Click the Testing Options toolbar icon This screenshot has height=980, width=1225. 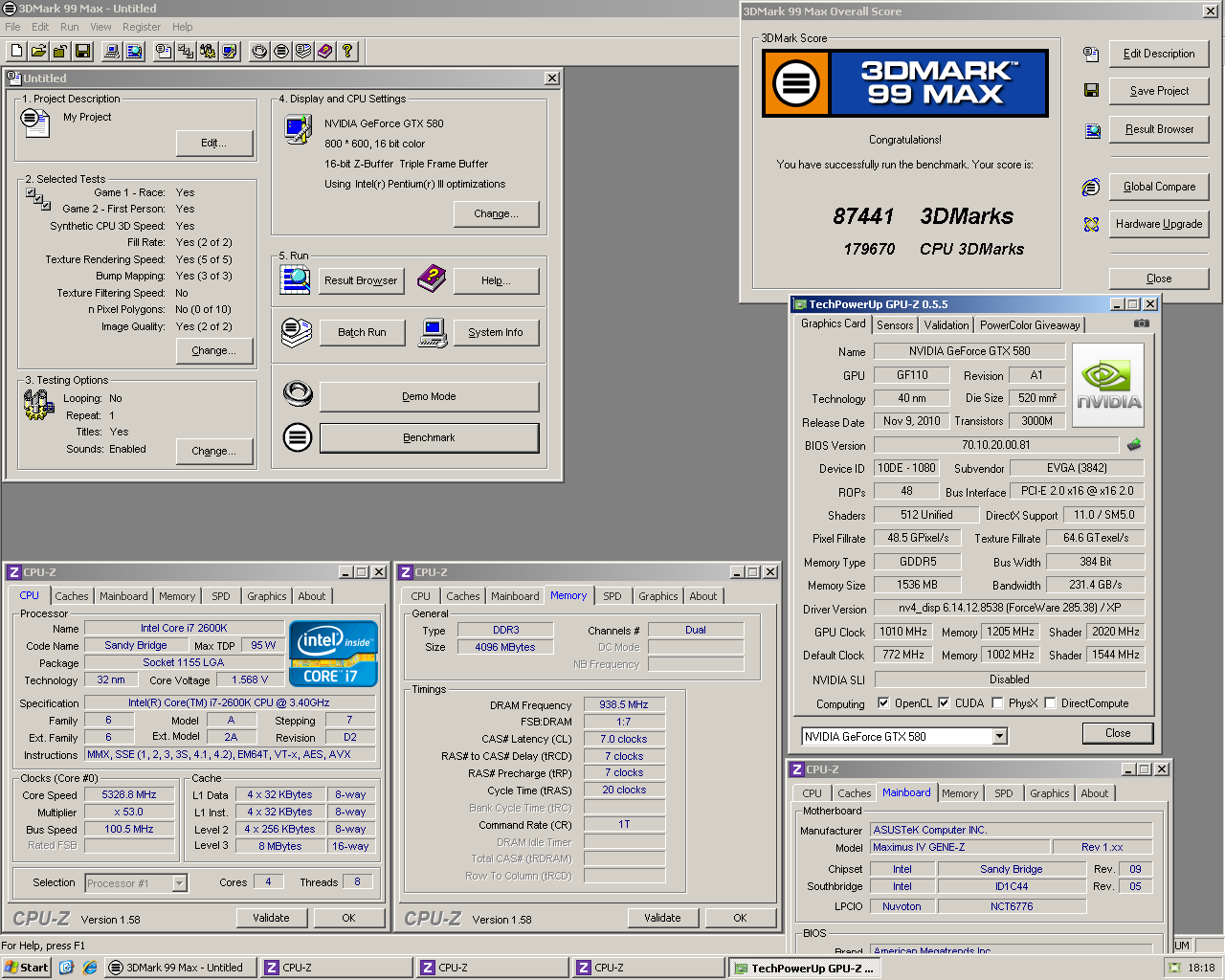(208, 51)
